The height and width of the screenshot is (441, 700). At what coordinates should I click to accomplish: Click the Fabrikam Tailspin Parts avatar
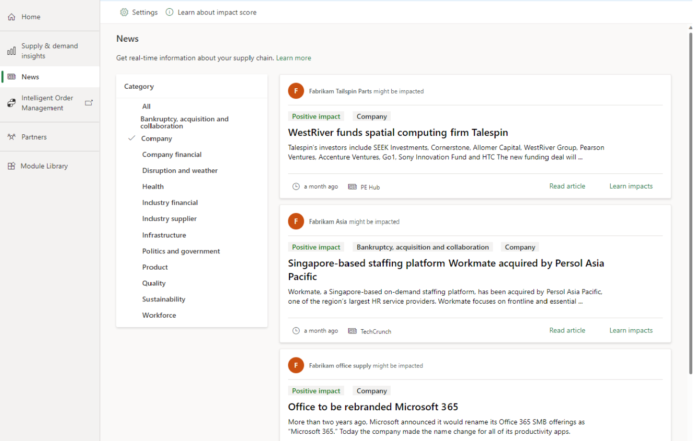click(x=296, y=91)
